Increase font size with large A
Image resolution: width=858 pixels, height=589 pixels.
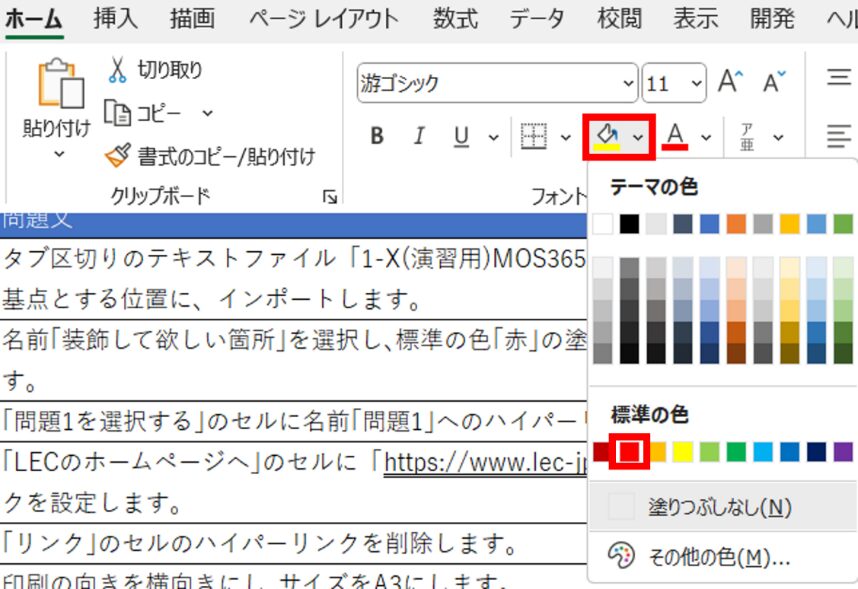pyautogui.click(x=730, y=82)
